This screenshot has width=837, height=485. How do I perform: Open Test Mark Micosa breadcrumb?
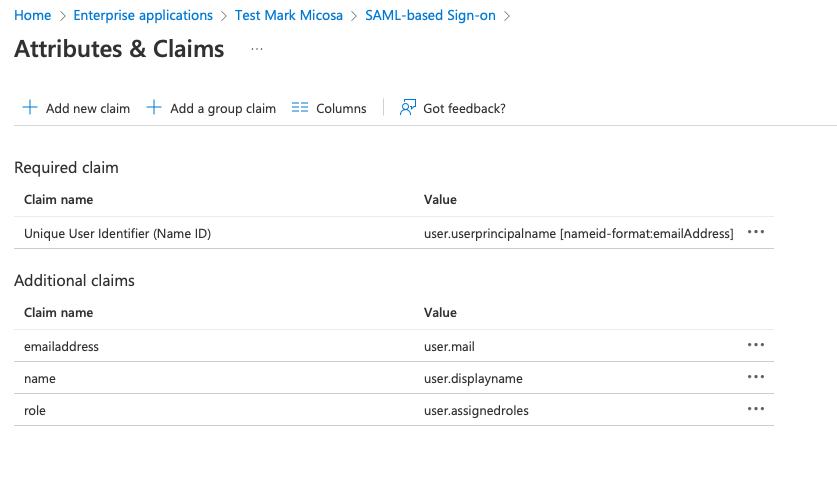(x=289, y=16)
